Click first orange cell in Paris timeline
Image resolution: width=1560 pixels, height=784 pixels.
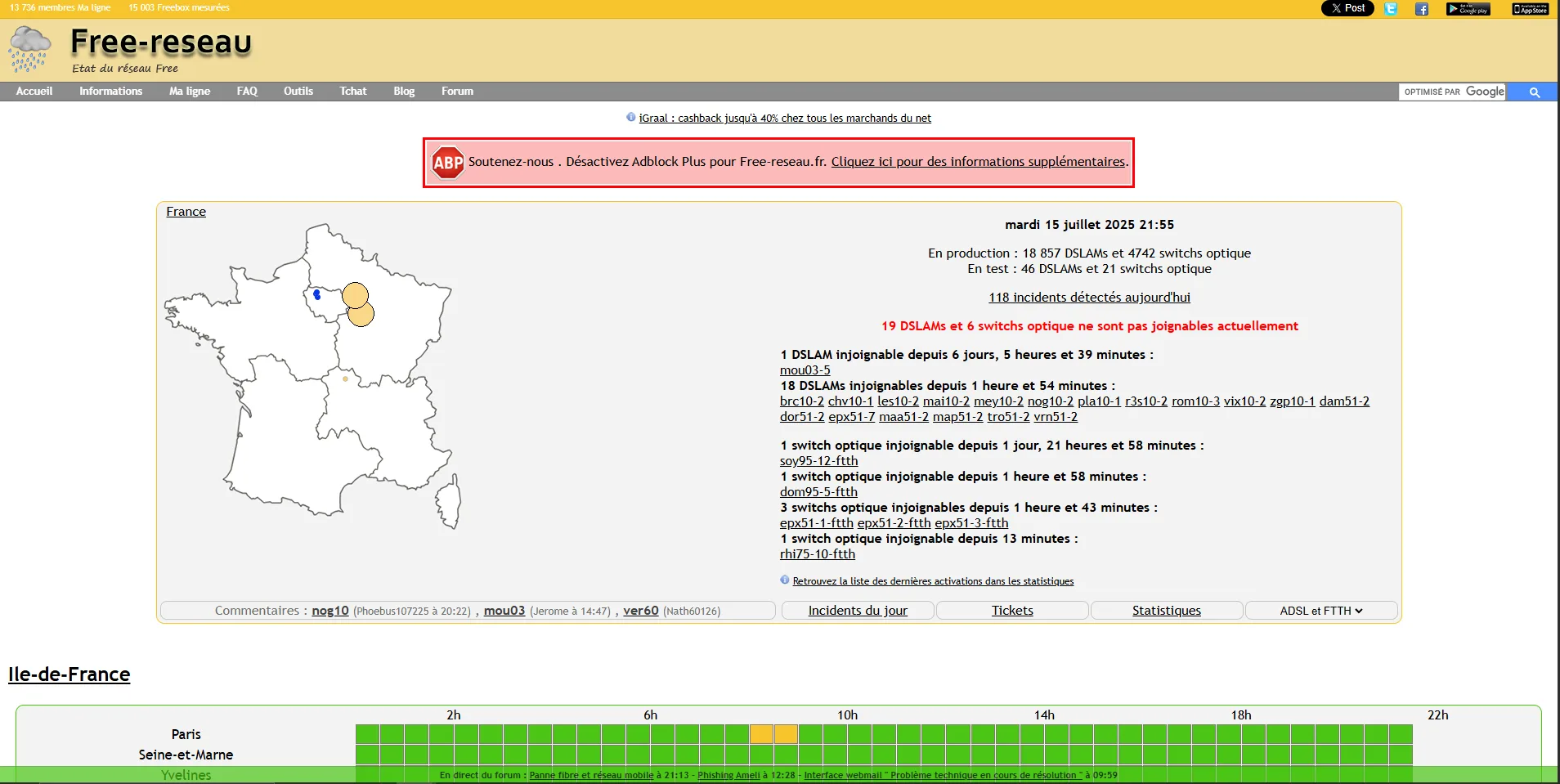pyautogui.click(x=761, y=734)
